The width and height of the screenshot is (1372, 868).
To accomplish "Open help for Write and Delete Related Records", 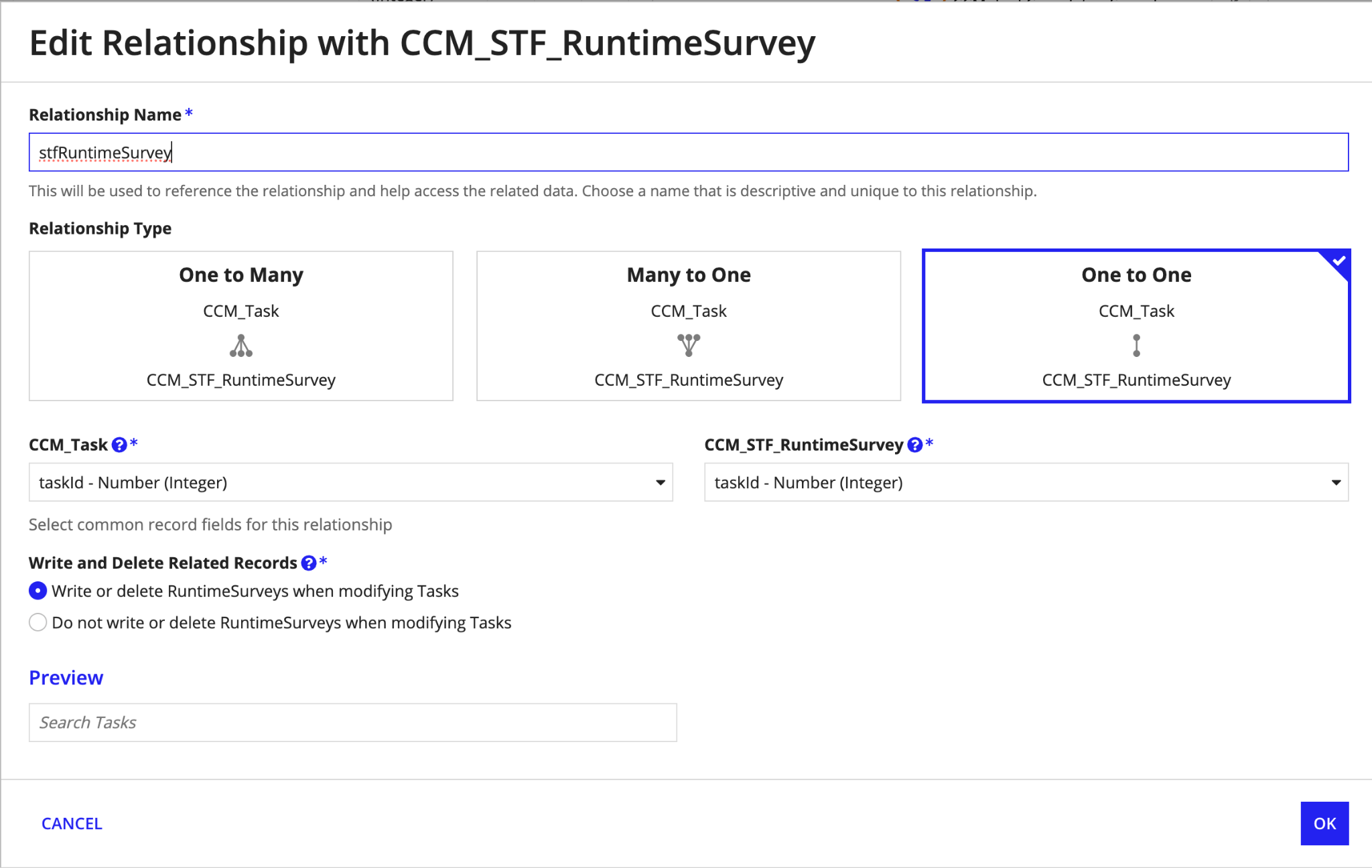I will (309, 563).
